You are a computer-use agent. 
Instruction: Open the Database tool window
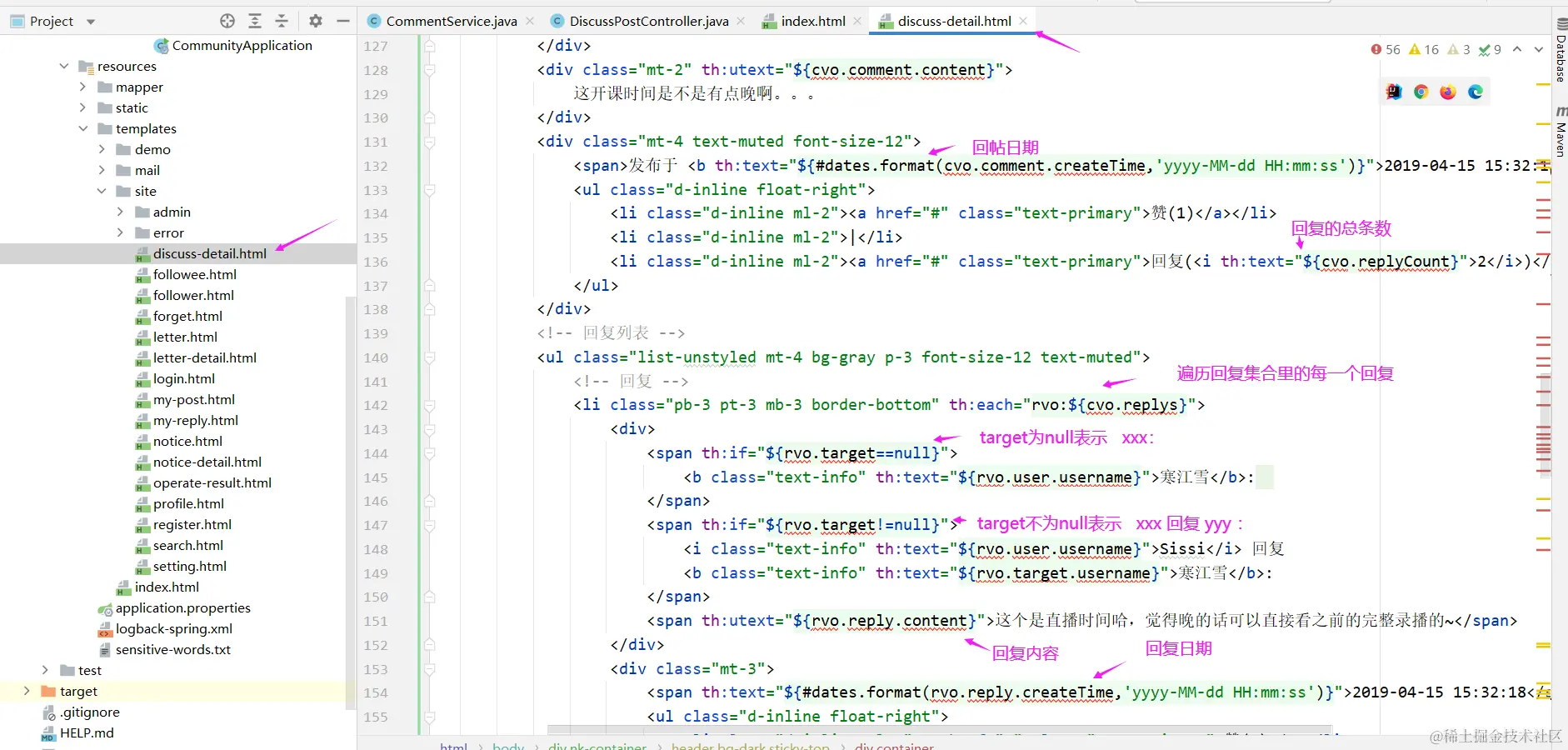pos(1561,52)
